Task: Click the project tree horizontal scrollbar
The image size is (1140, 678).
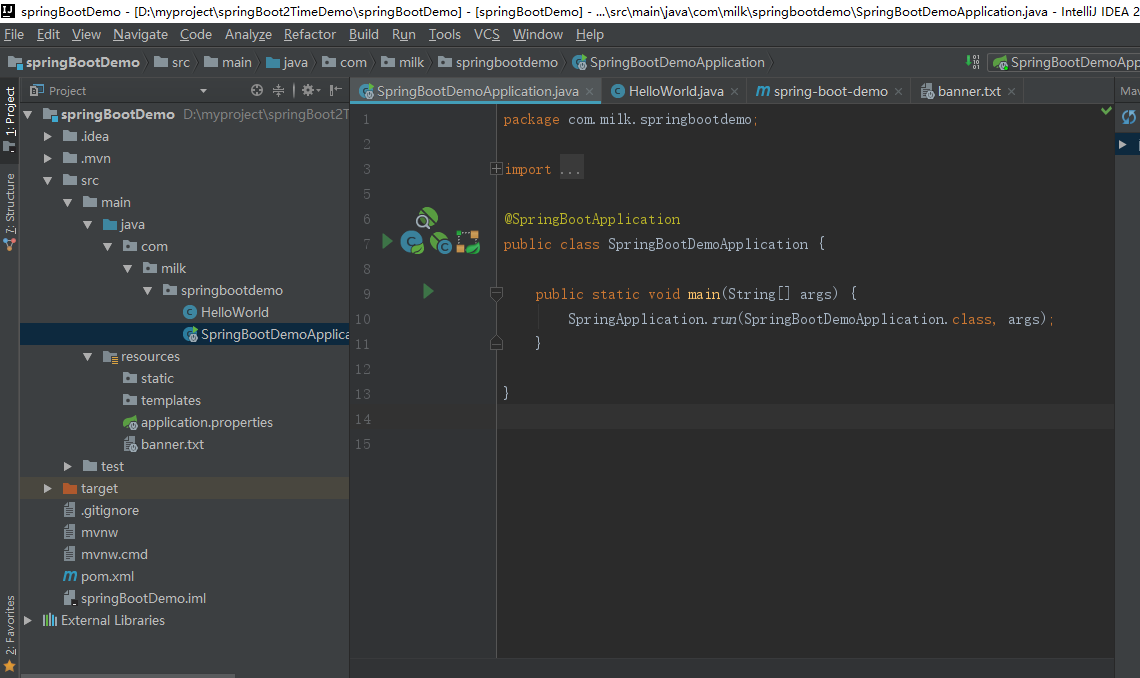Action: pos(127,675)
